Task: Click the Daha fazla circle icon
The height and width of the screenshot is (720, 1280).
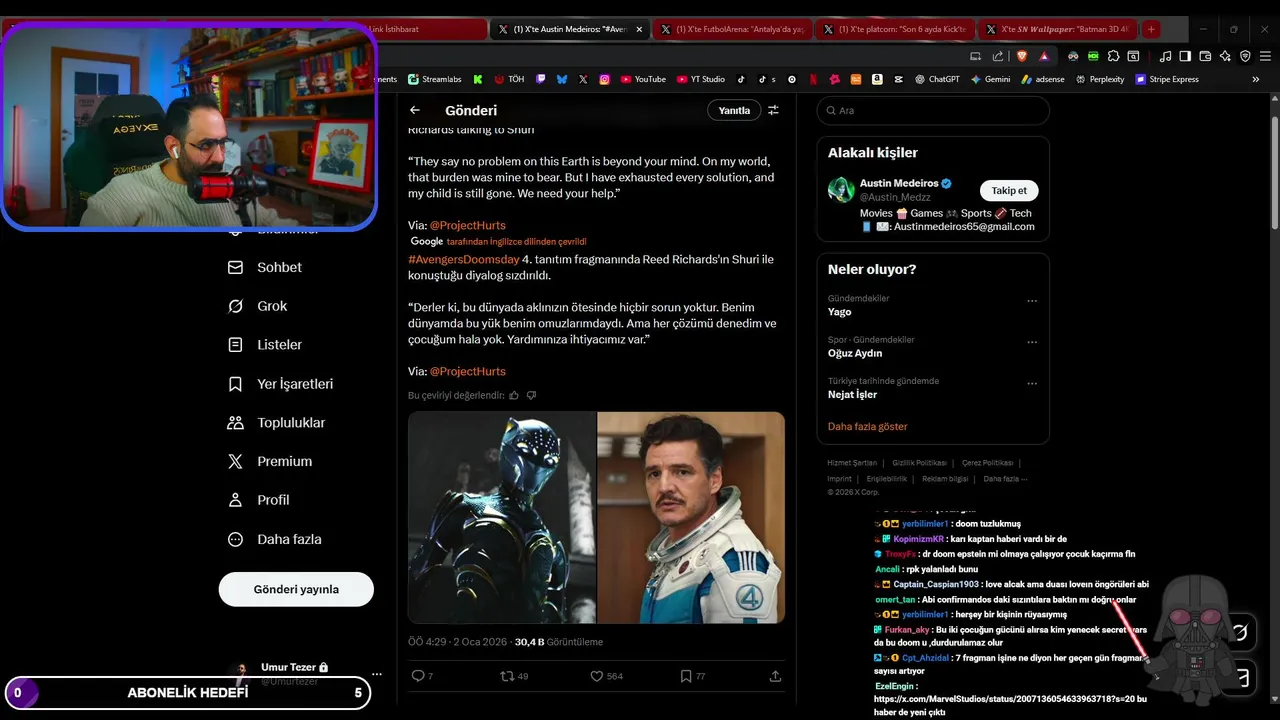Action: [x=235, y=539]
